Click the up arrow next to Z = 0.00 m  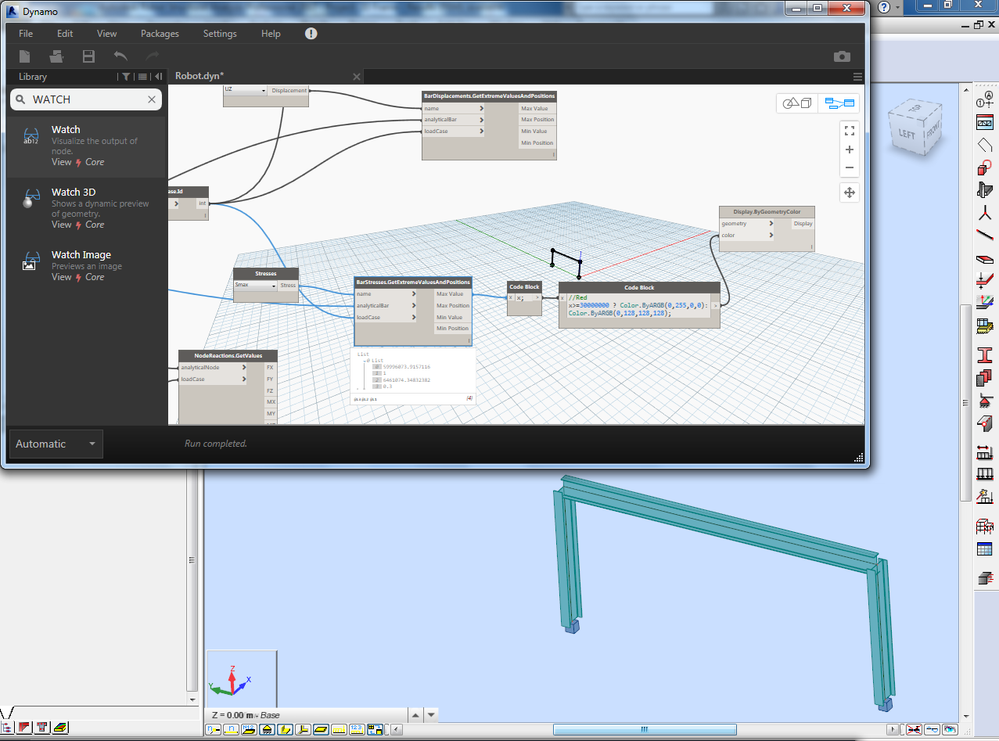415,715
